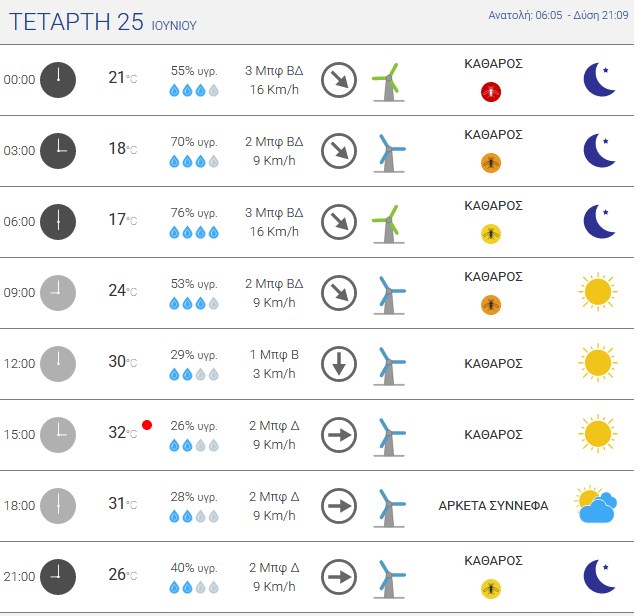
Task: Click the green windmill icon at 06:00
Action: point(388,224)
